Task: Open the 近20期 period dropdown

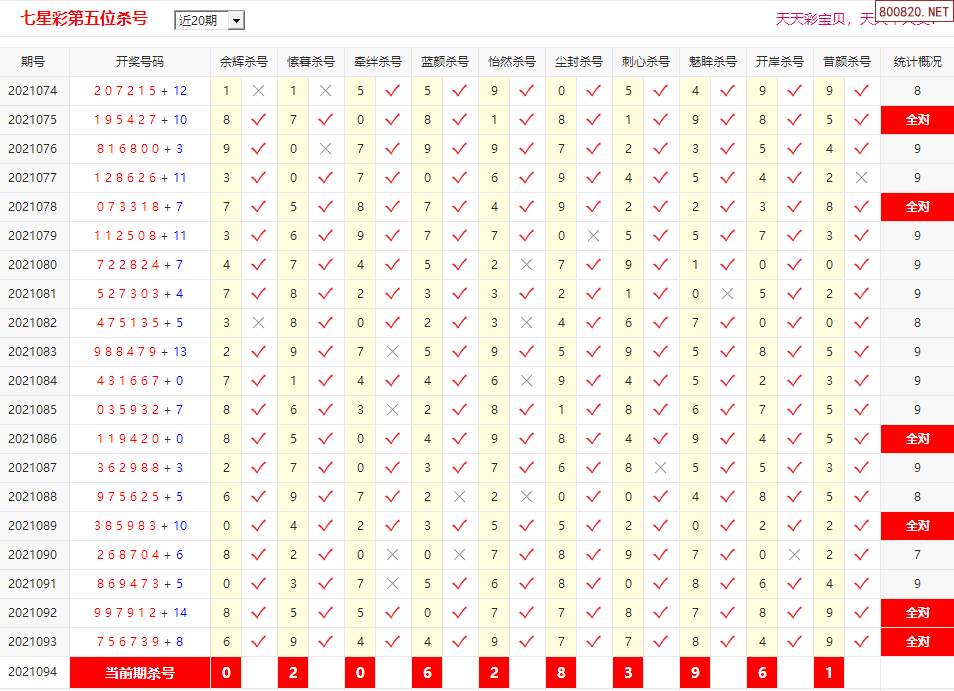Action: click(209, 20)
